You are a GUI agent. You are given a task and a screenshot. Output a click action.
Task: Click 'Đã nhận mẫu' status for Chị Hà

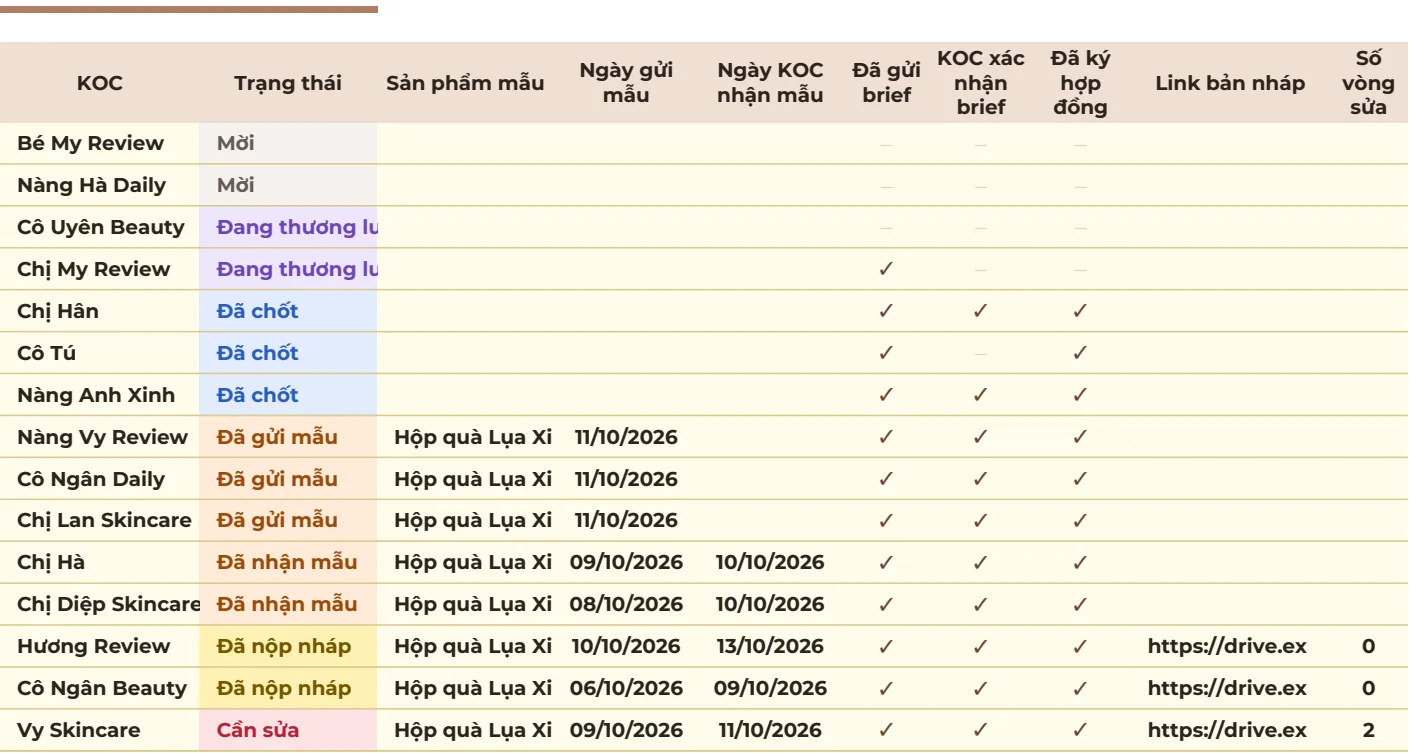(287, 562)
